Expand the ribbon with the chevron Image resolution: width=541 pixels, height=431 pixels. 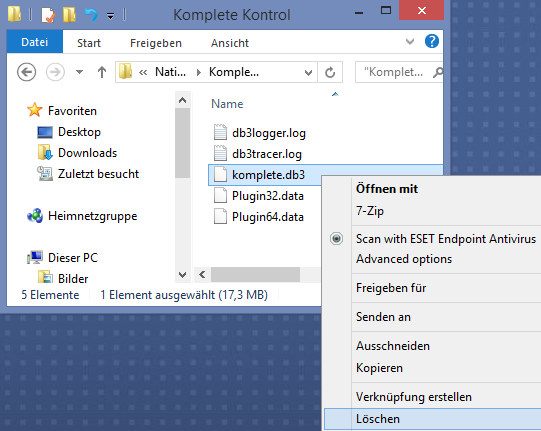(x=410, y=42)
